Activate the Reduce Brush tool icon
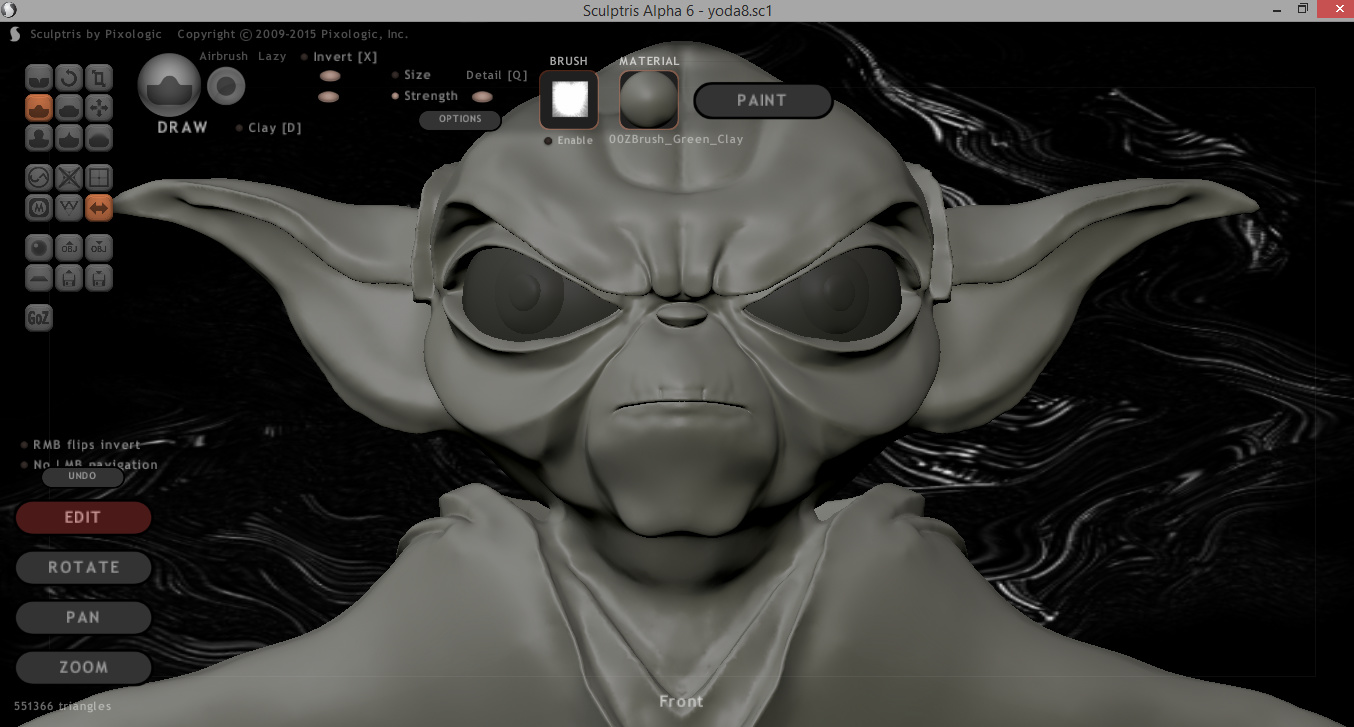The image size is (1354, 727). click(x=39, y=177)
